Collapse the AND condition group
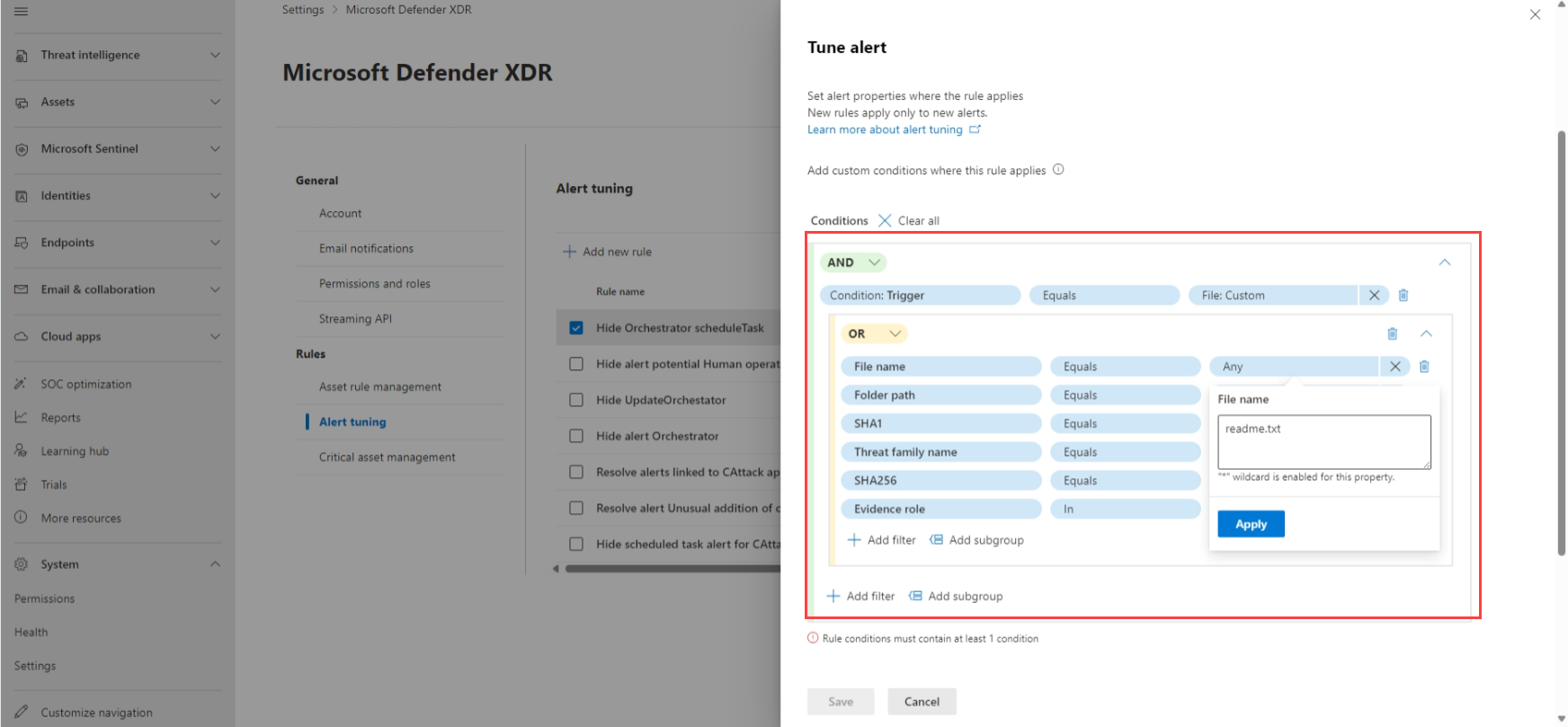1568x727 pixels. (1445, 262)
